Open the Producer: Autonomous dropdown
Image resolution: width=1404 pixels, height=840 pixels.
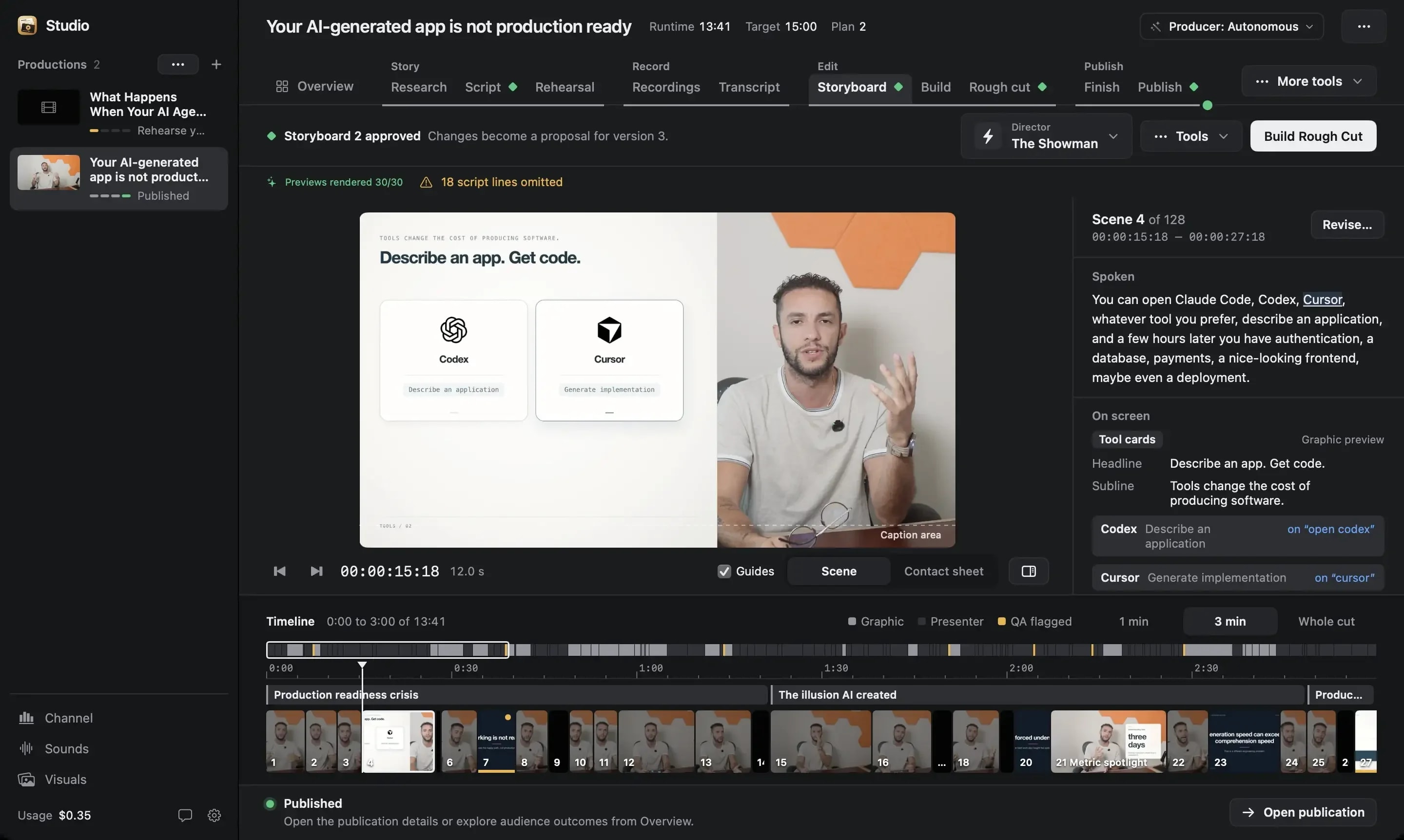1231,27
